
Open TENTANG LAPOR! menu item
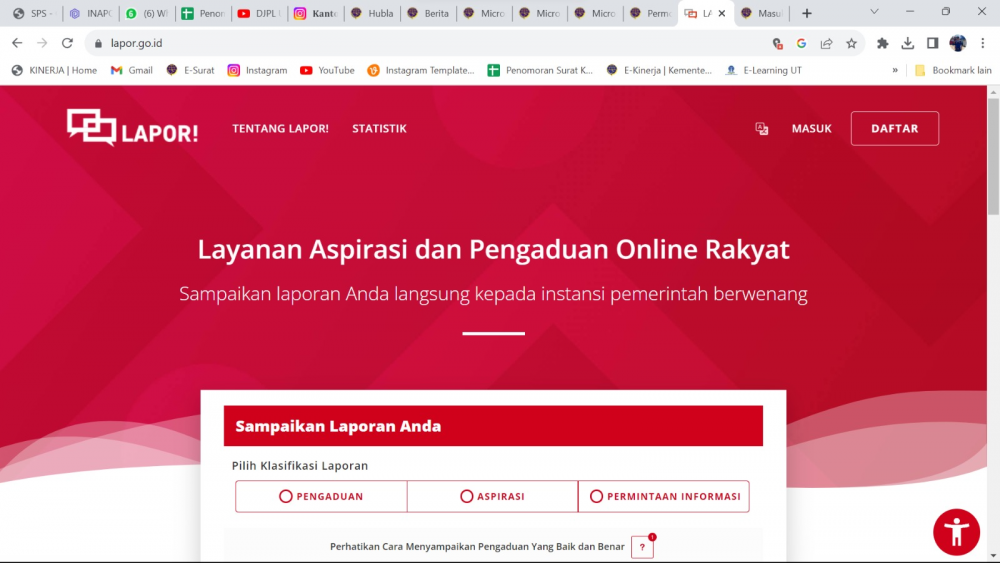281,128
